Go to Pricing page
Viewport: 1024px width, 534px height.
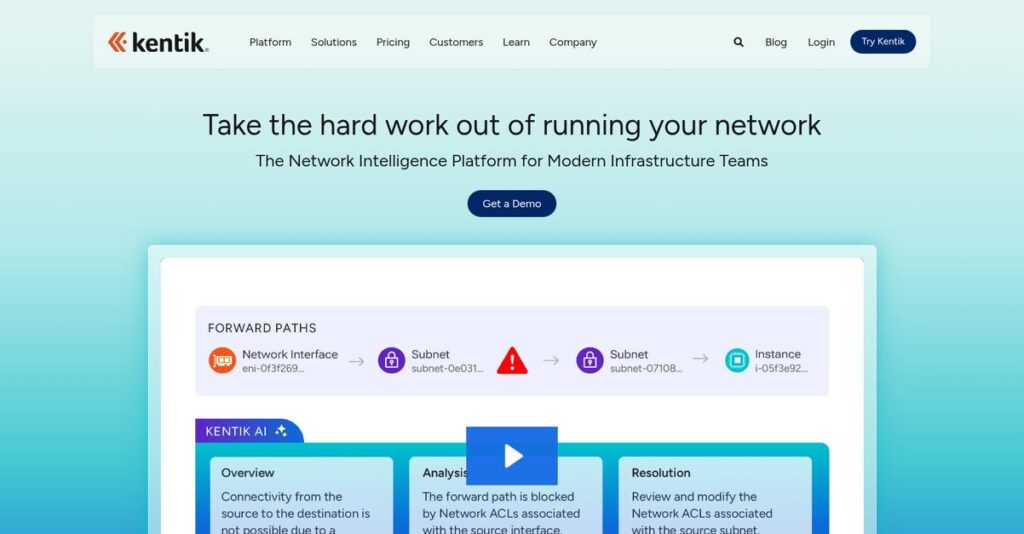click(x=393, y=42)
